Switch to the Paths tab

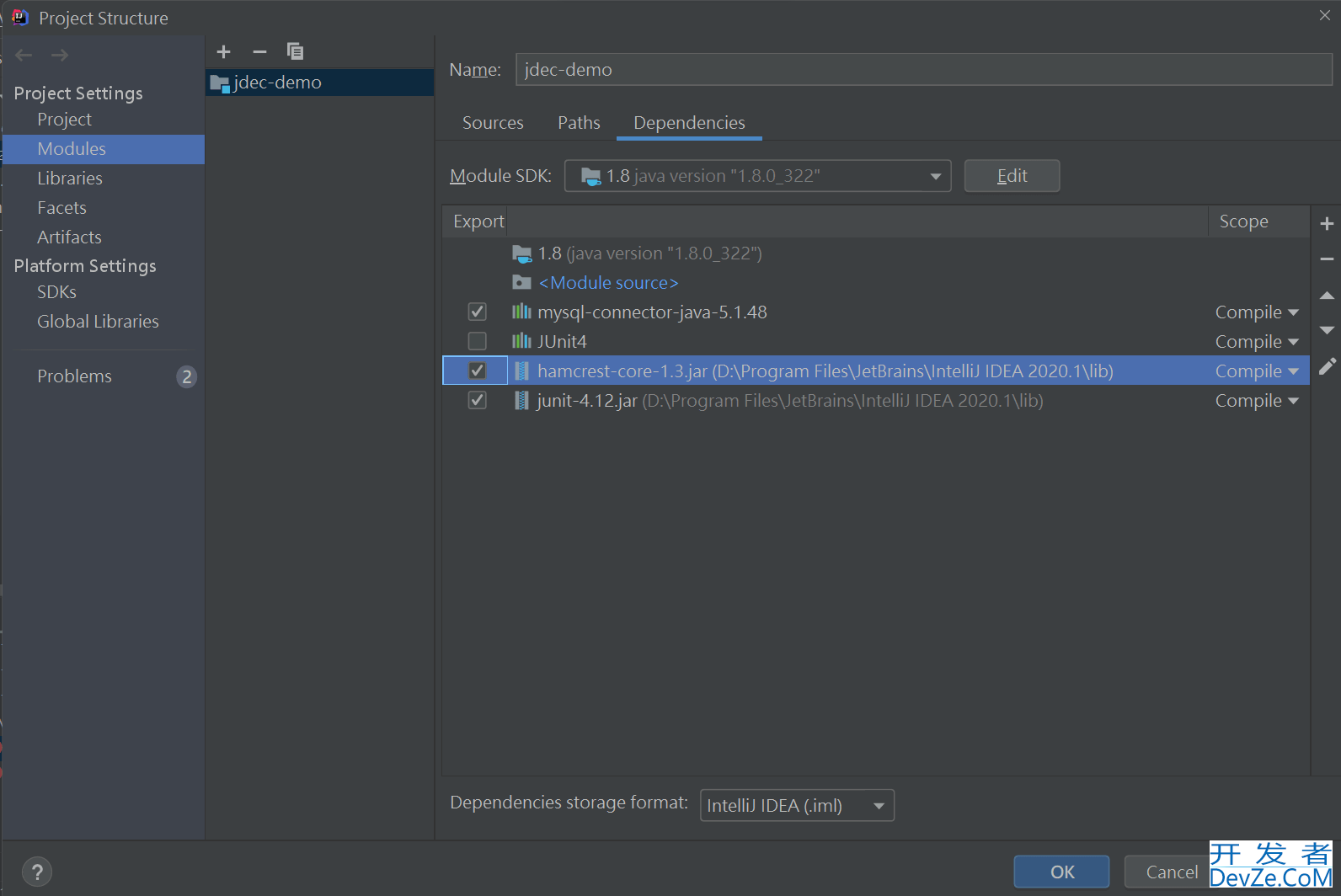click(579, 123)
